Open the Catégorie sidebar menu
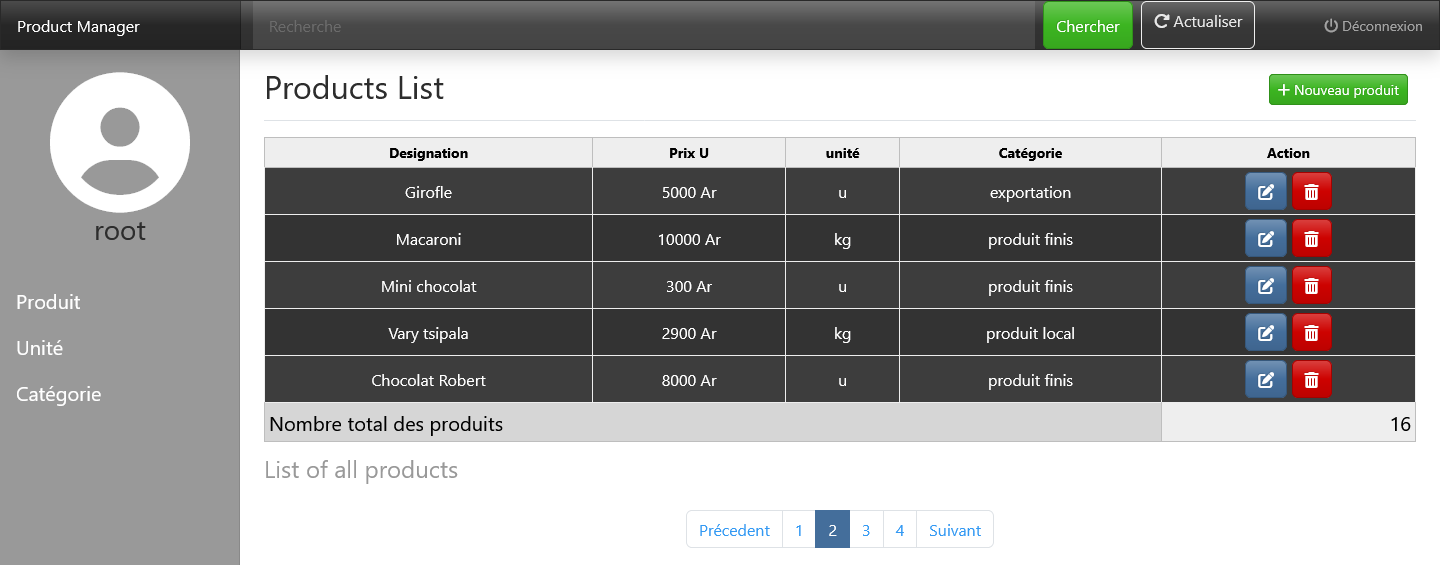This screenshot has width=1440, height=565. click(59, 394)
